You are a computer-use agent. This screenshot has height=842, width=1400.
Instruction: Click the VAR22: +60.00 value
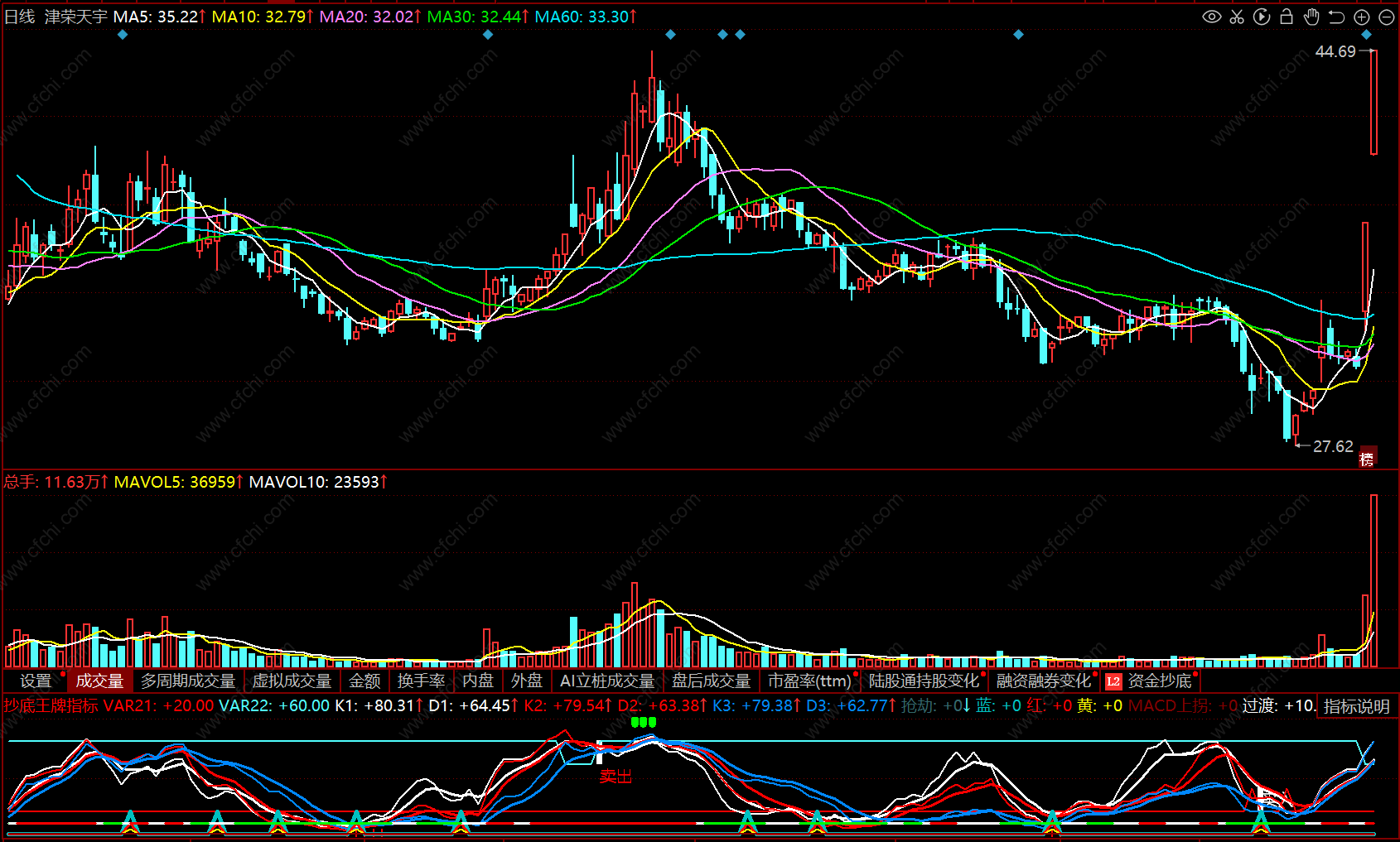(x=274, y=705)
